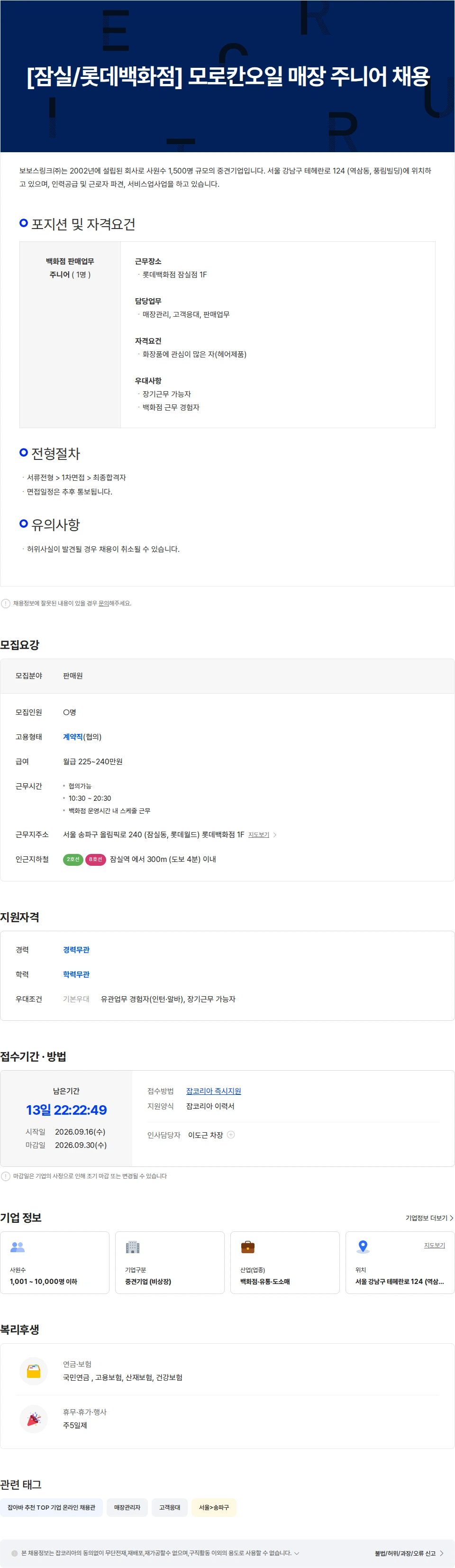Click the 산업(업종) briefcase icon

tap(247, 1247)
